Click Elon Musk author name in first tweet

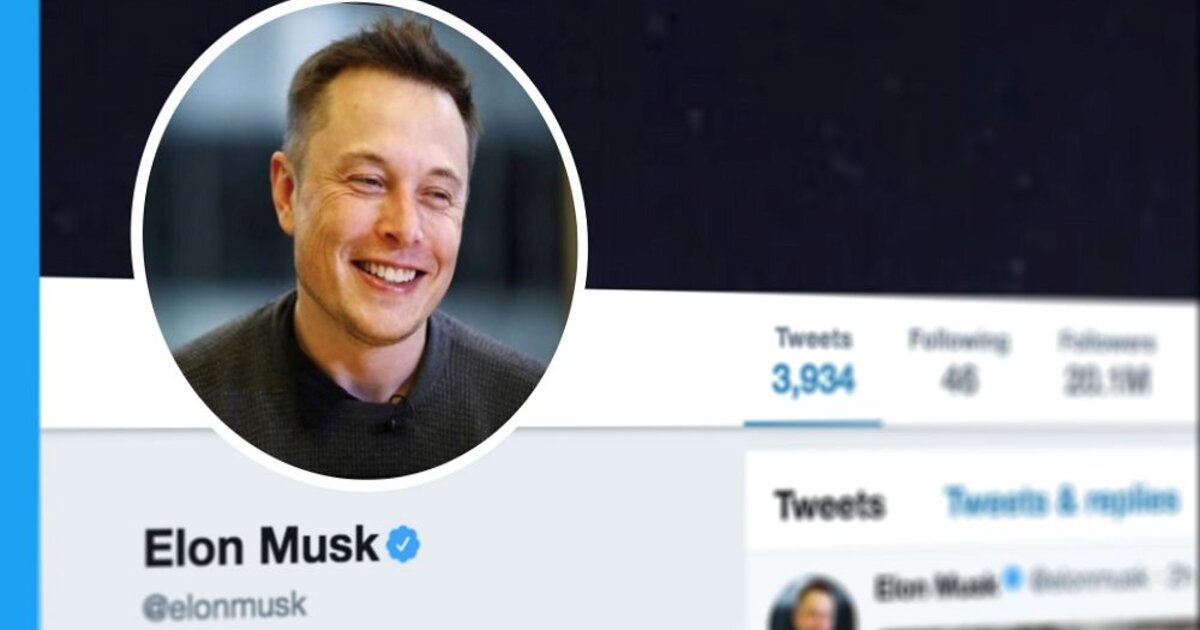(x=935, y=587)
